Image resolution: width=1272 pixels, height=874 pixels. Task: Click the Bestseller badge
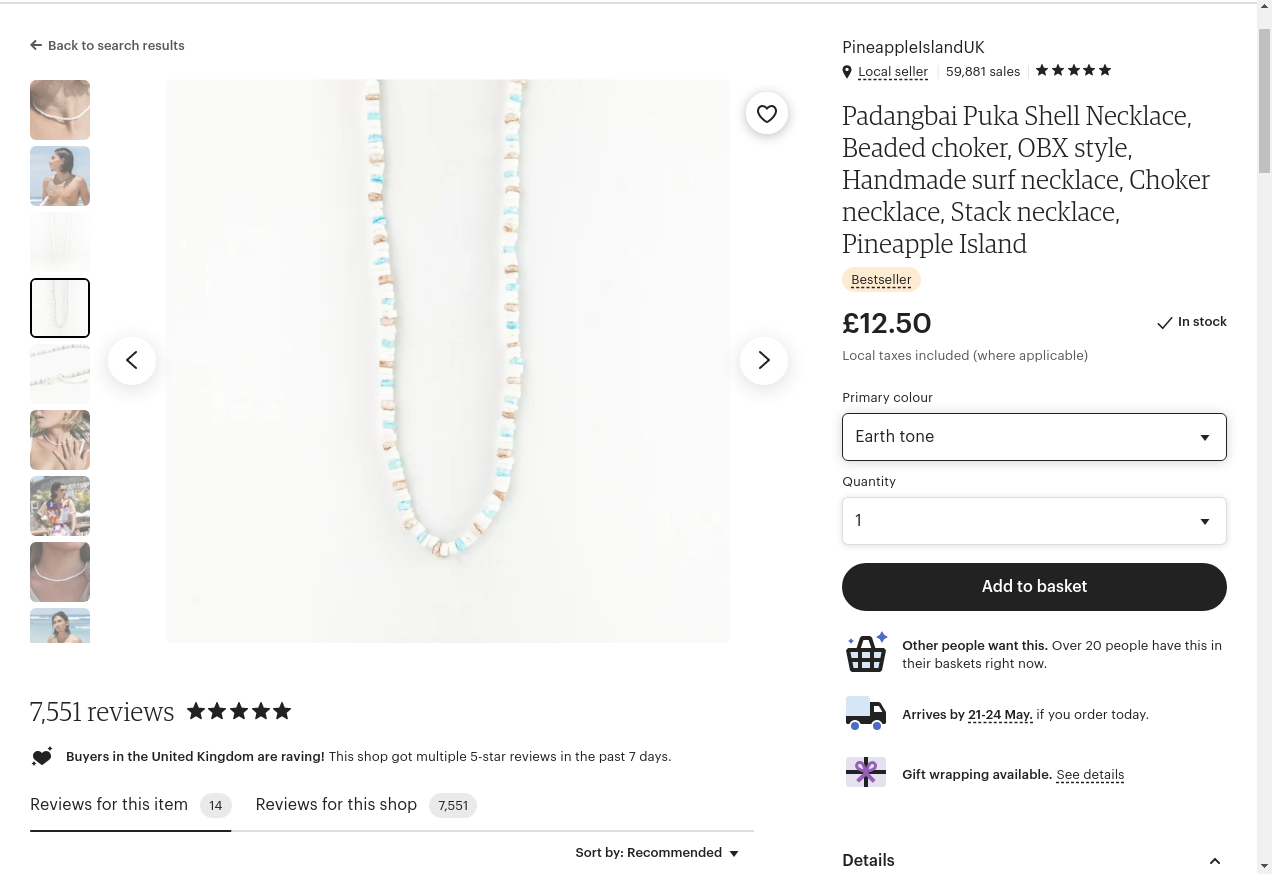(881, 280)
